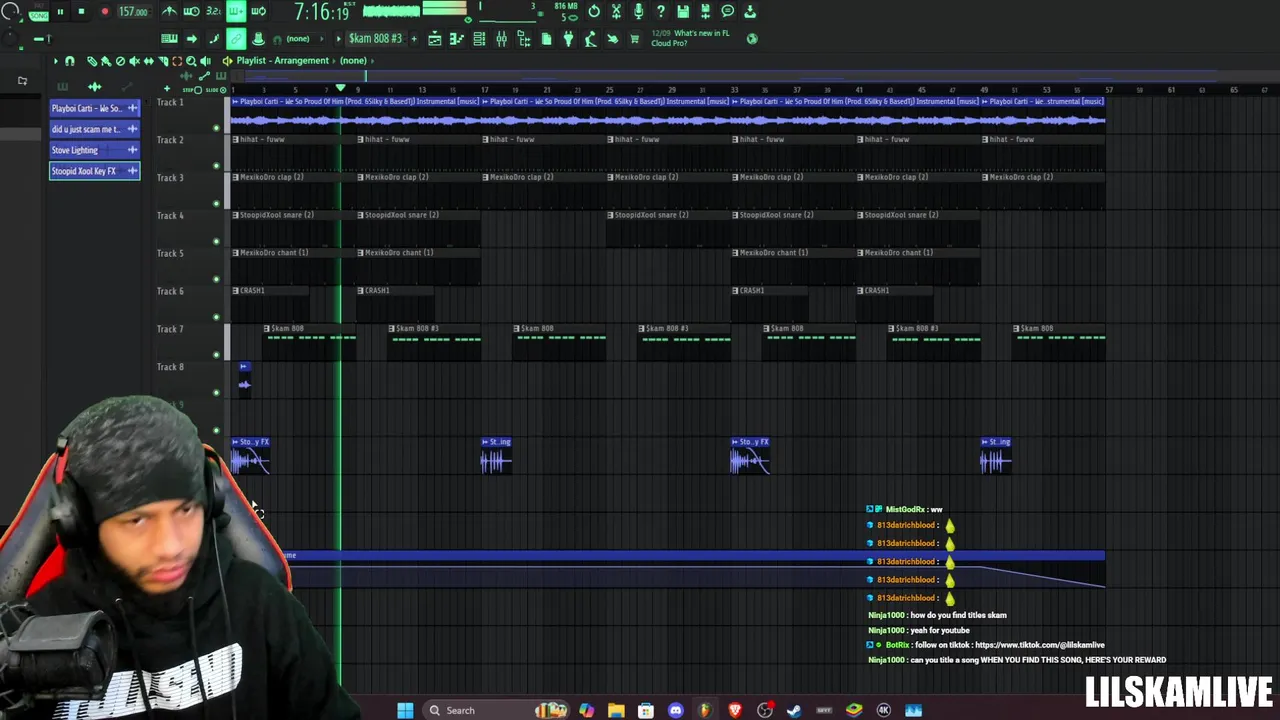Open the playlist view icon
The height and width of the screenshot is (720, 1280).
click(x=435, y=38)
